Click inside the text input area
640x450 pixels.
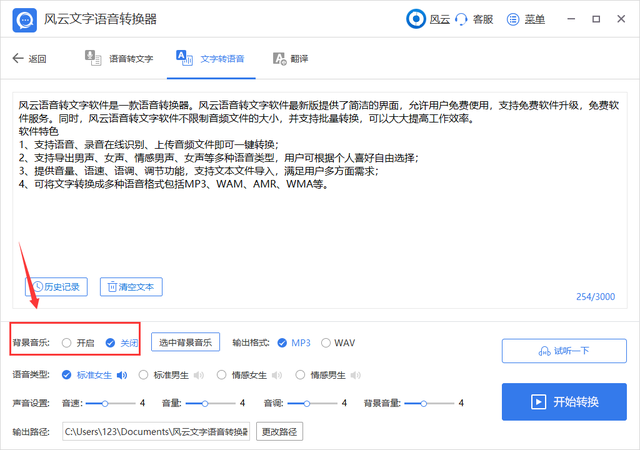pyautogui.click(x=320, y=200)
